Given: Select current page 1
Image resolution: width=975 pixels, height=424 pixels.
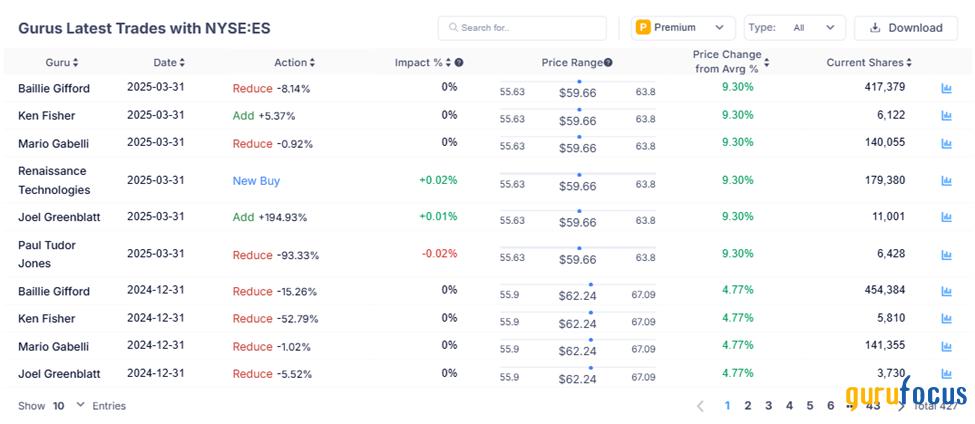Looking at the screenshot, I should click(x=728, y=406).
